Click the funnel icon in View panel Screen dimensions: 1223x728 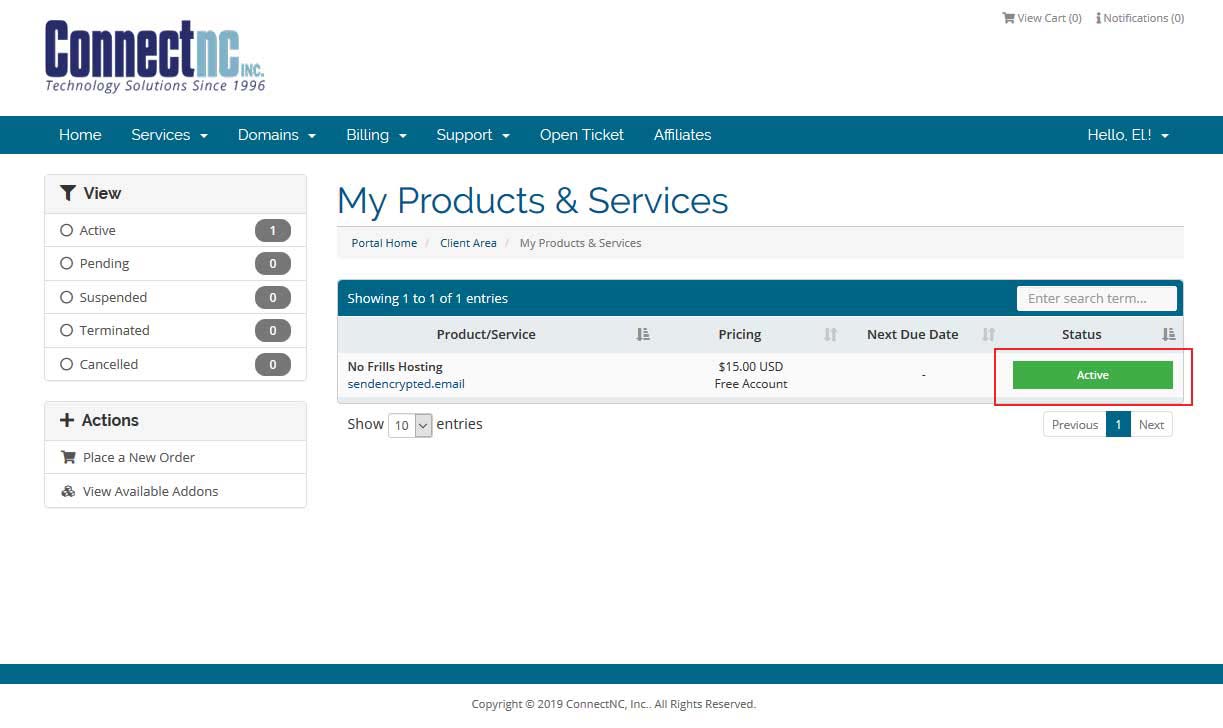click(x=68, y=192)
